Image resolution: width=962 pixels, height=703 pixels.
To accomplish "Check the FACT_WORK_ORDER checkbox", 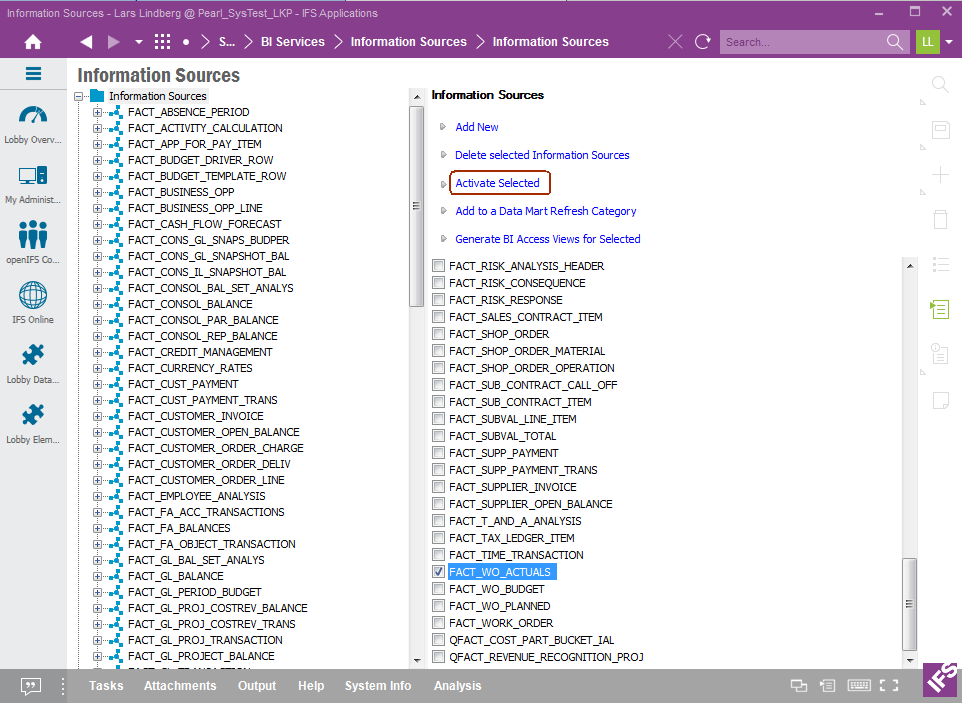I will click(x=438, y=623).
